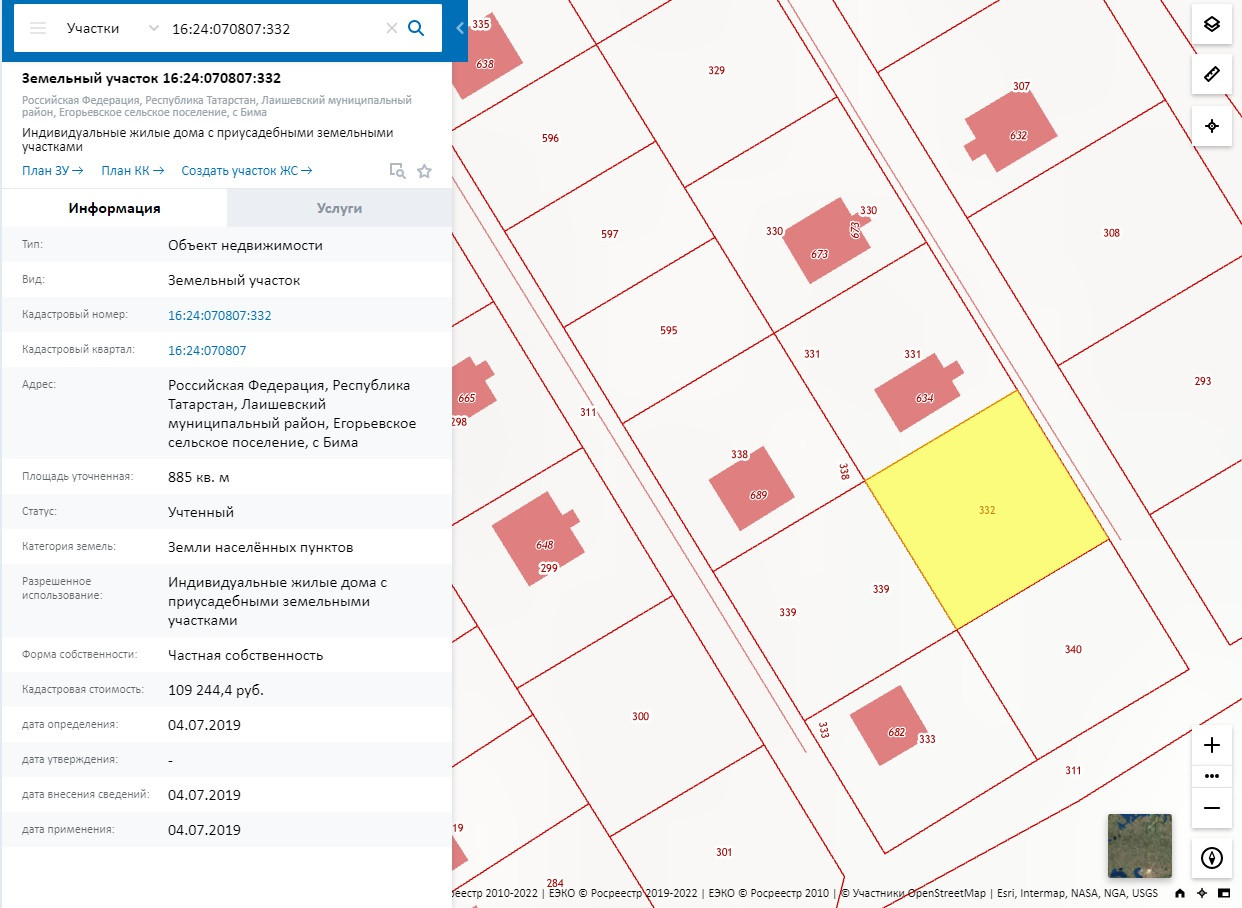Click building 689 on the map
Image resolution: width=1242 pixels, height=908 pixels.
pos(752,489)
